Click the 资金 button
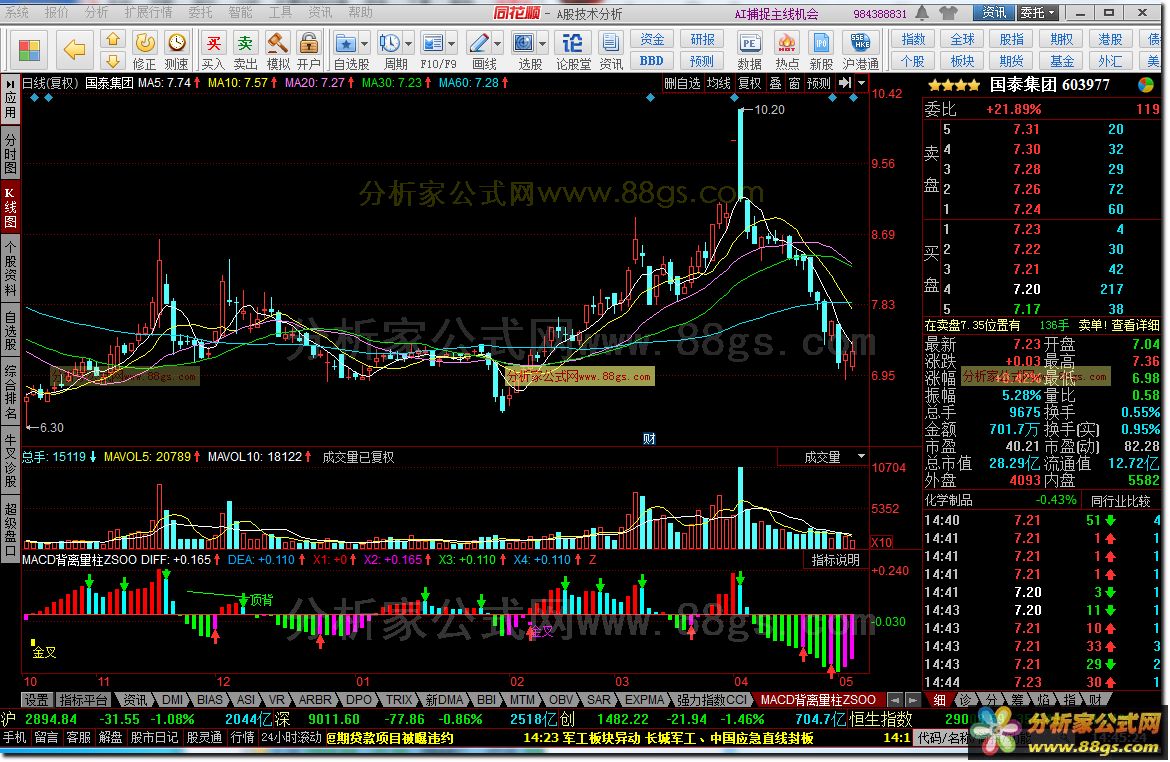Image resolution: width=1170 pixels, height=762 pixels. click(x=652, y=40)
